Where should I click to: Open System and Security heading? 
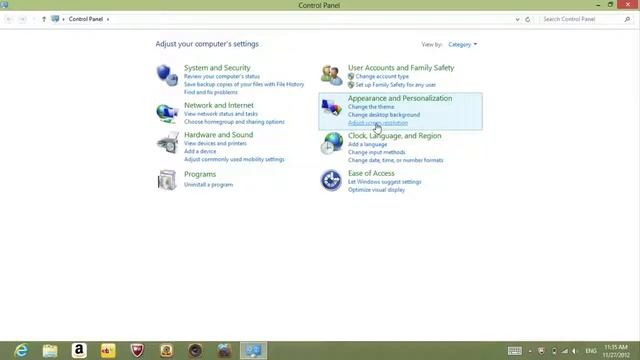[x=217, y=68]
